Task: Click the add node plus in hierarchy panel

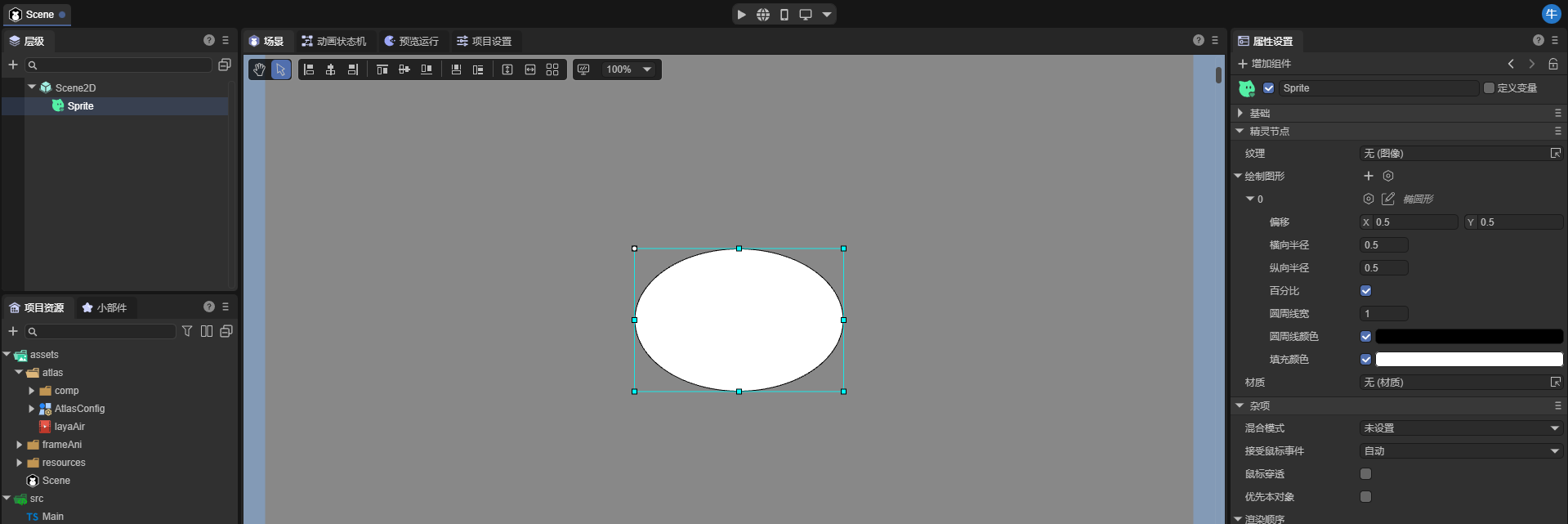Action: coord(13,65)
